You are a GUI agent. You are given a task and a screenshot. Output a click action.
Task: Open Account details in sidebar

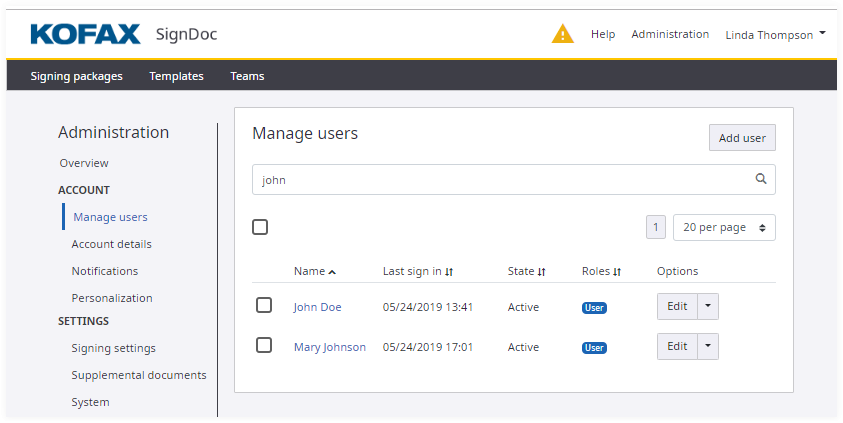point(111,244)
